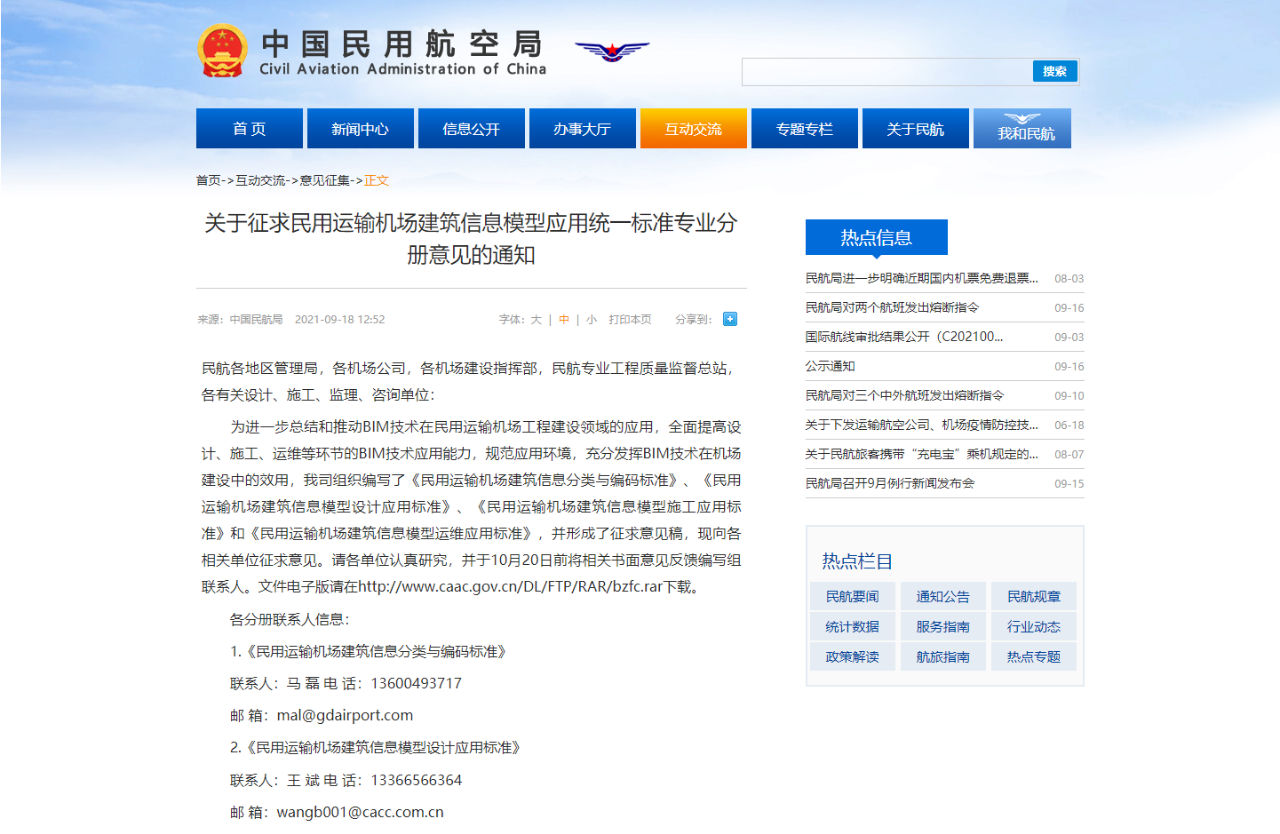The width and height of the screenshot is (1280, 834).
Task: Click 意见征集 in the breadcrumb
Action: click(325, 181)
